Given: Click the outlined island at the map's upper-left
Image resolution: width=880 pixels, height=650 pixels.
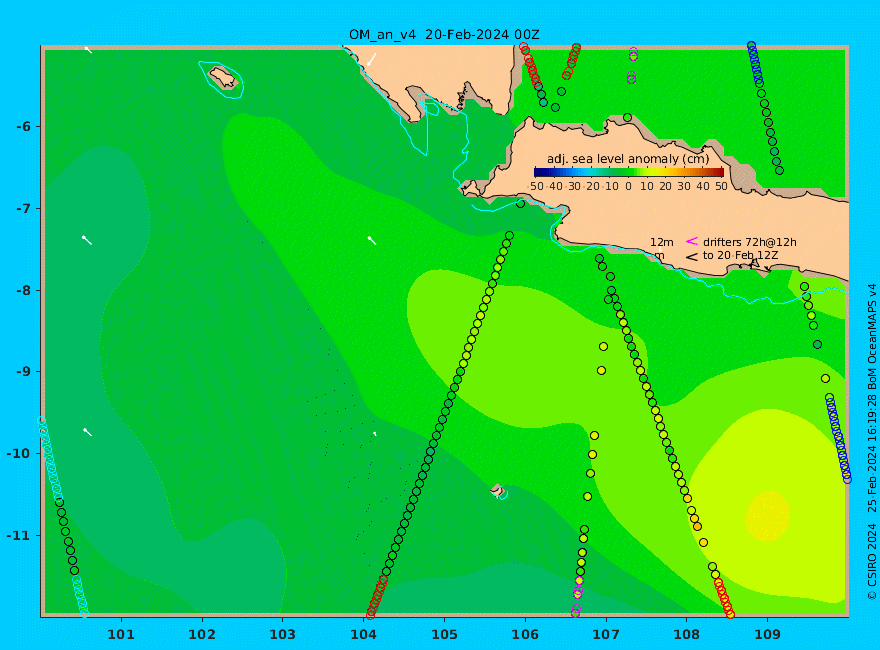Looking at the screenshot, I should coord(223,77).
